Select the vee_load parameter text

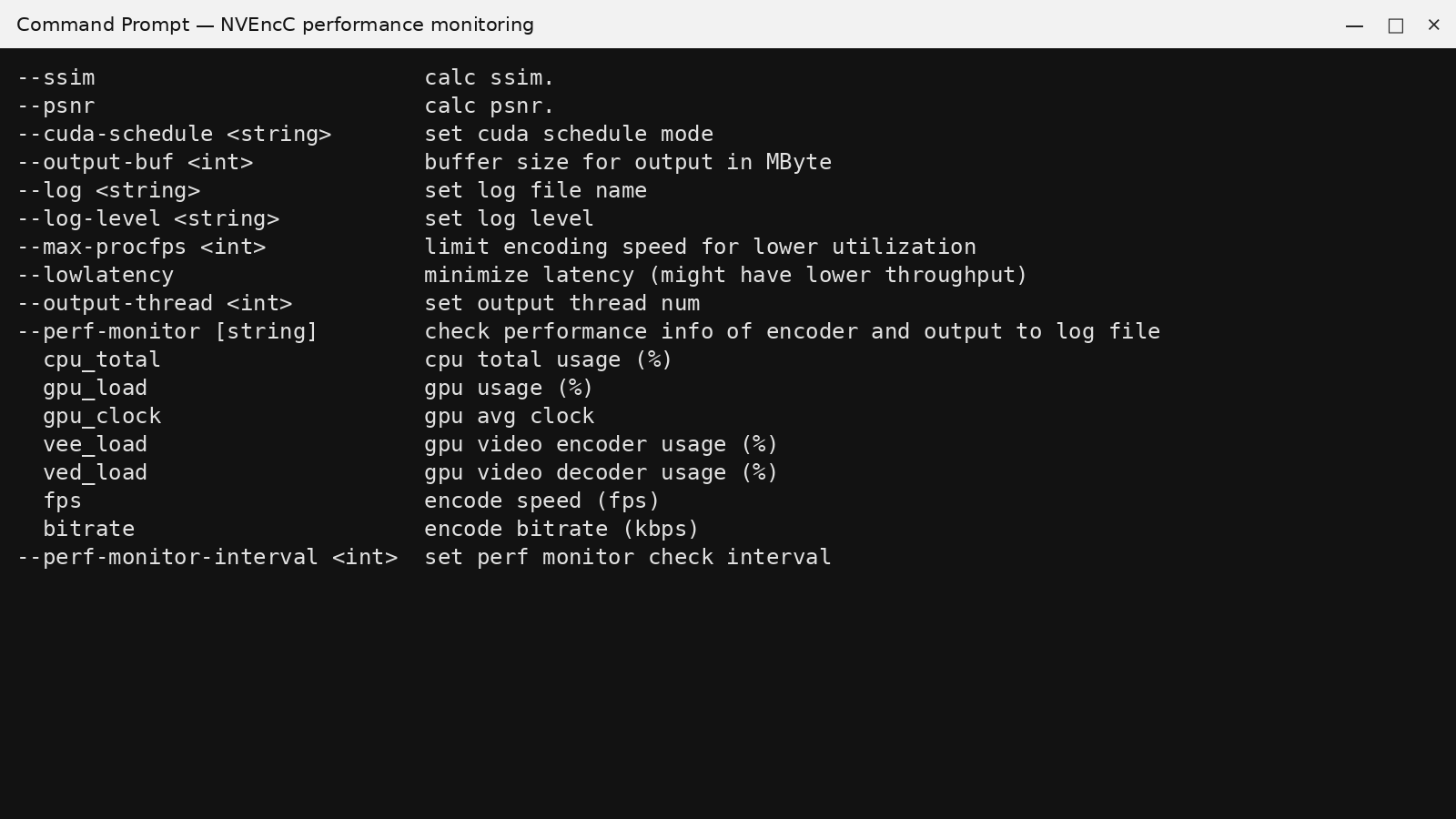point(96,445)
